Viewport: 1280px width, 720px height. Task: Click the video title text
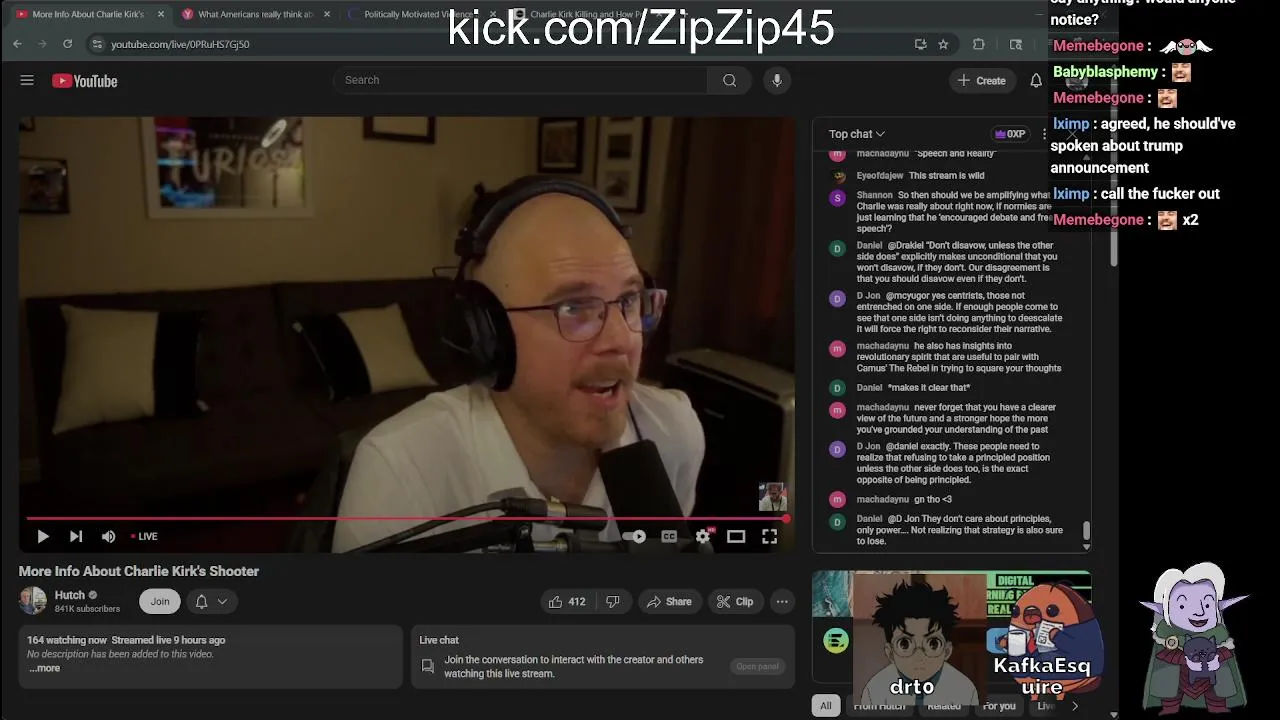[x=139, y=571]
